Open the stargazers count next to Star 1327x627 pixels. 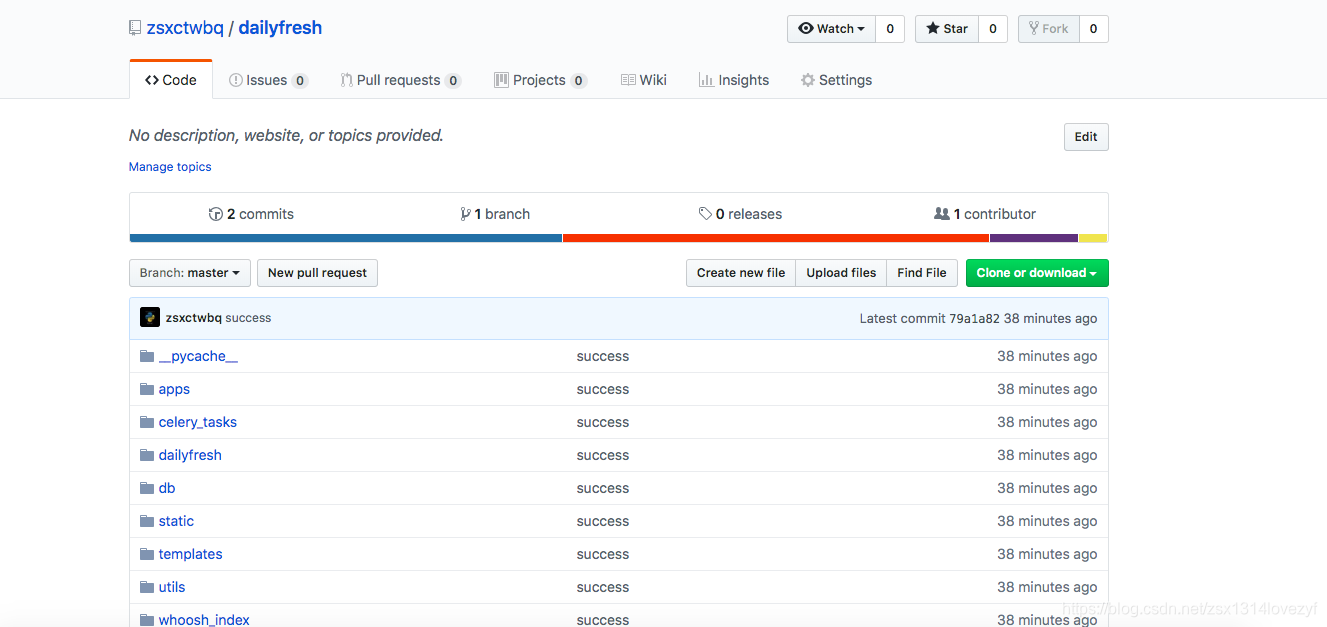click(x=992, y=29)
